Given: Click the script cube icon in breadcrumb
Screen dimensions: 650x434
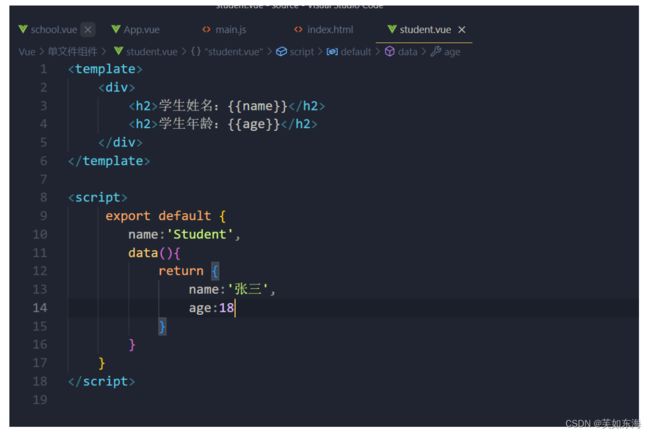Looking at the screenshot, I should click(281, 51).
